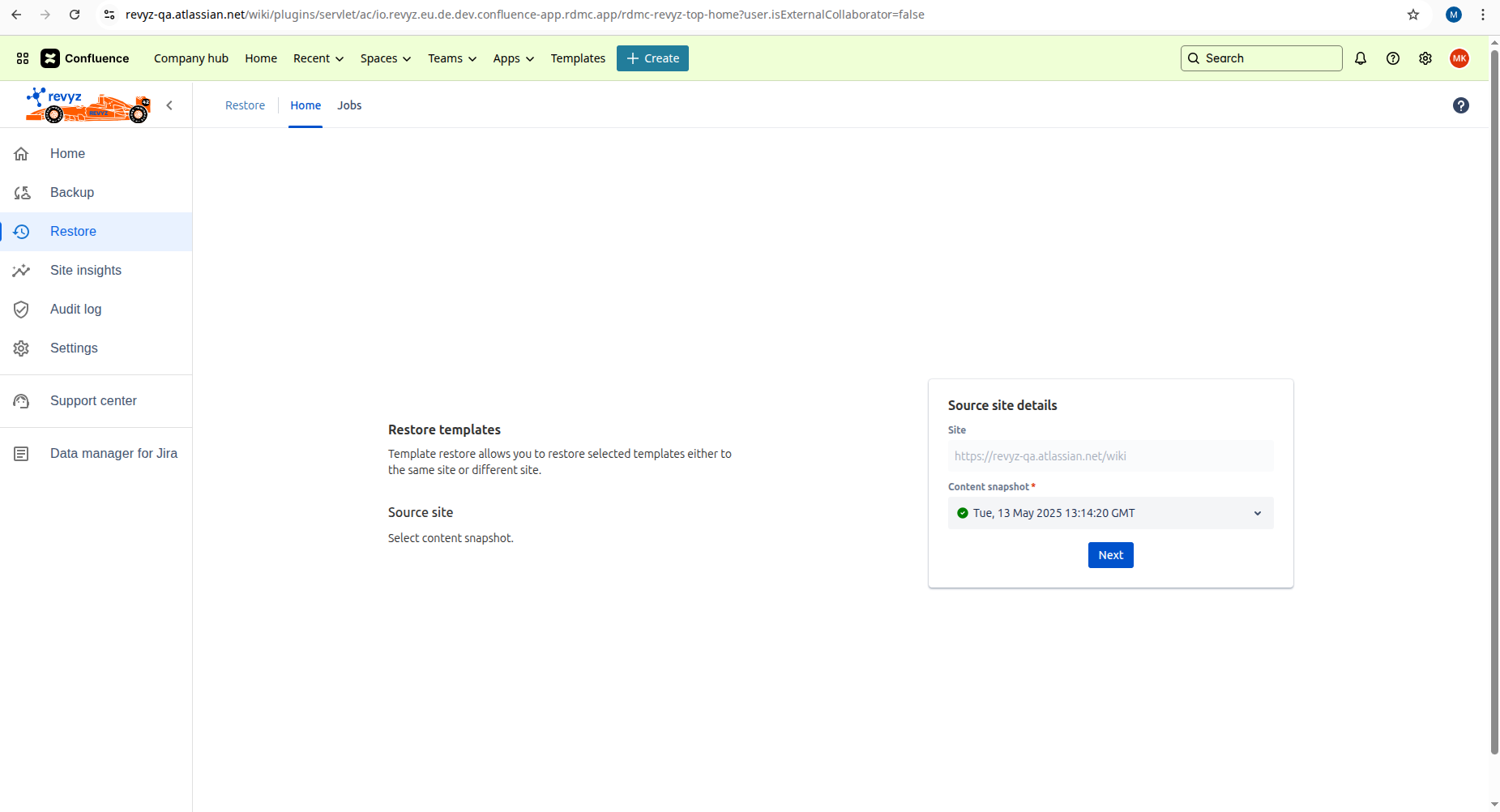1500x812 pixels.
Task: Open Site insights in the sidebar
Action: (x=86, y=270)
